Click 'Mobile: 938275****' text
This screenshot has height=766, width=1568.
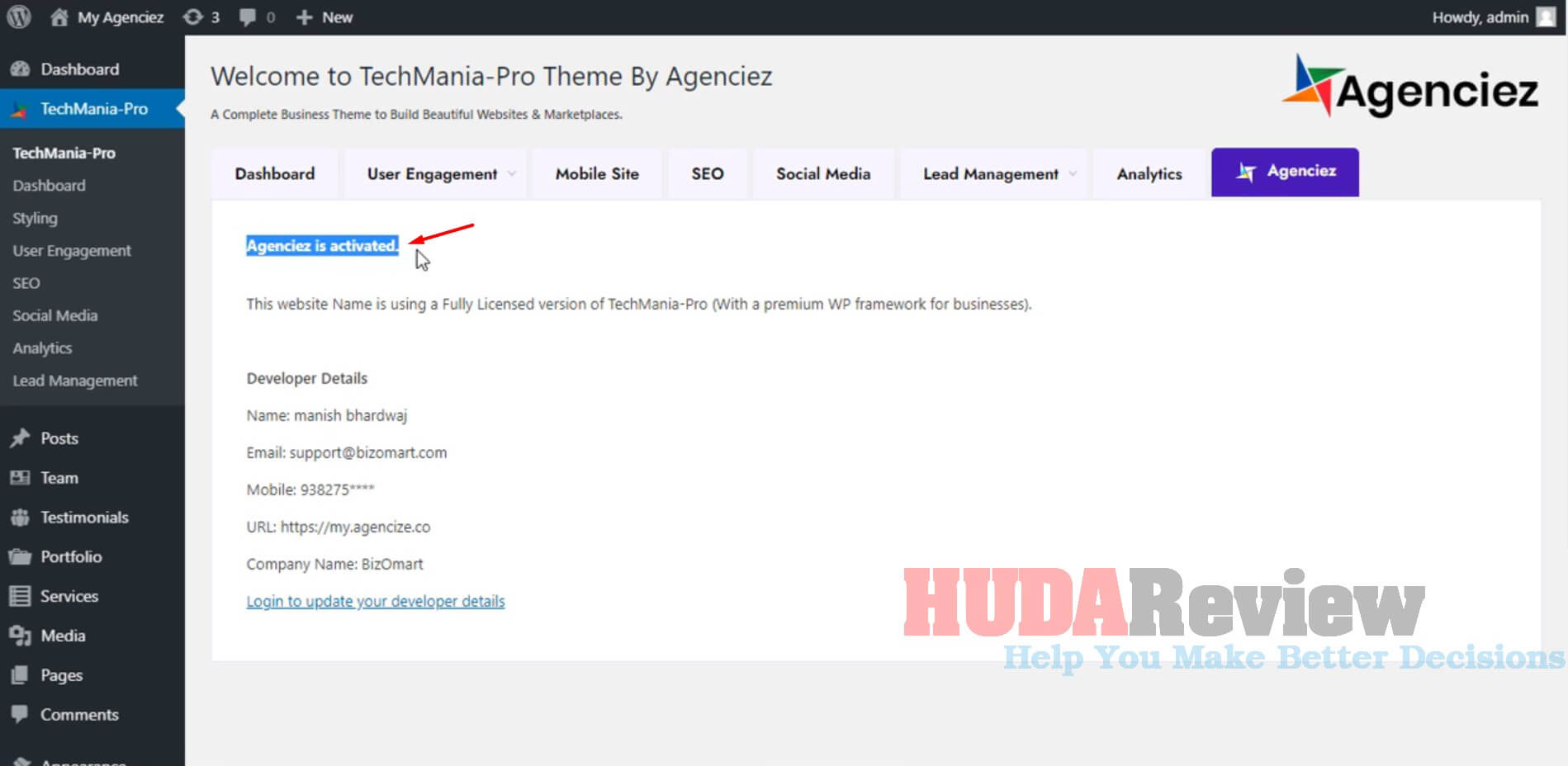310,489
